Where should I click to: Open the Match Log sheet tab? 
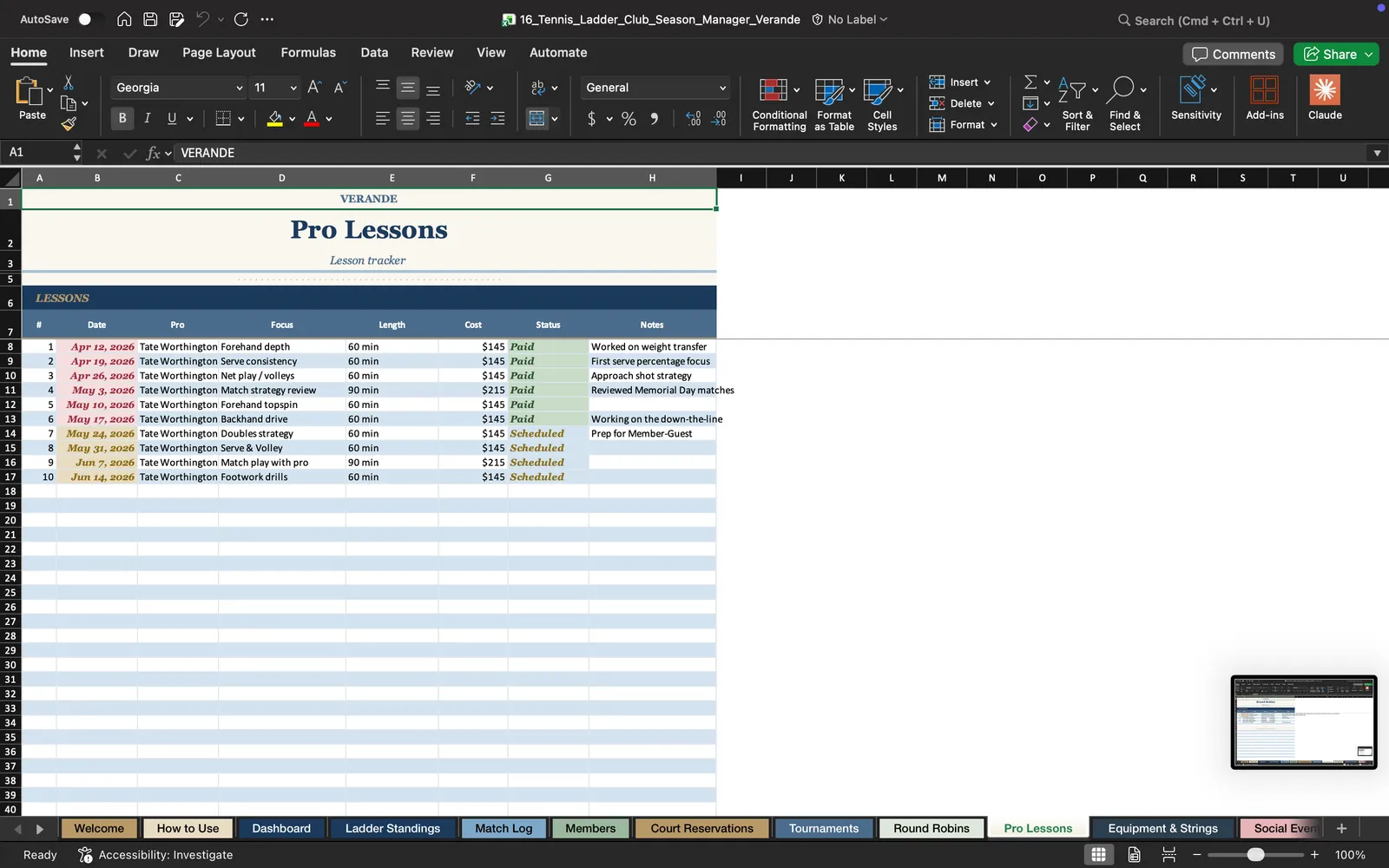[504, 829]
